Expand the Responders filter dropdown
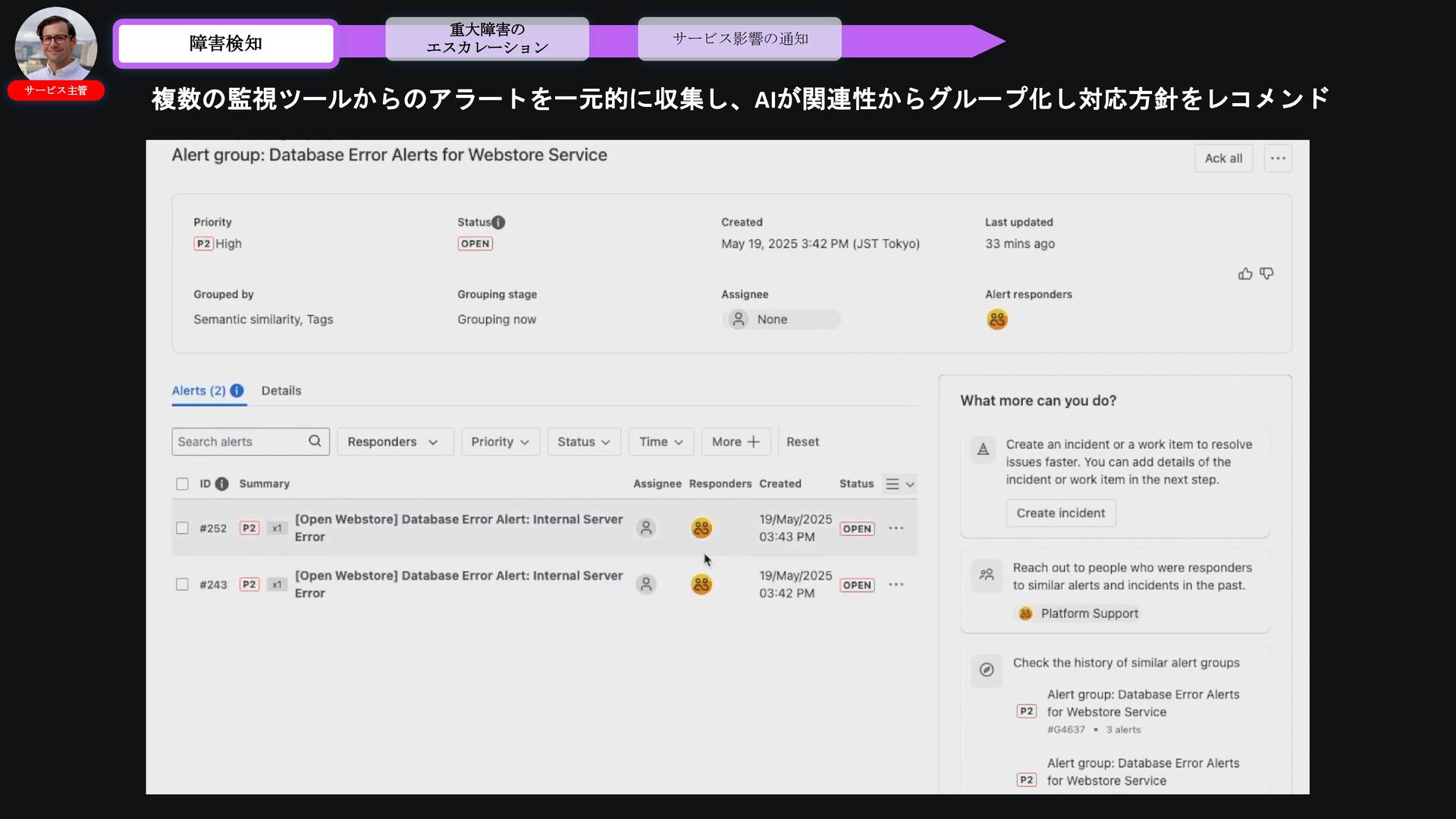 pyautogui.click(x=394, y=441)
